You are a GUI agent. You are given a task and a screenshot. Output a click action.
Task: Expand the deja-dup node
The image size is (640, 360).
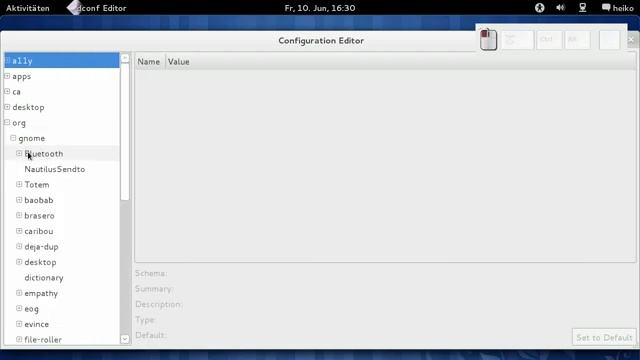click(19, 247)
